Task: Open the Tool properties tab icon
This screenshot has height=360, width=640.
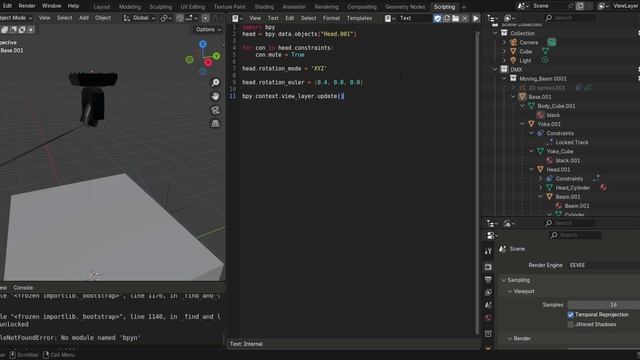Action: pos(488,251)
